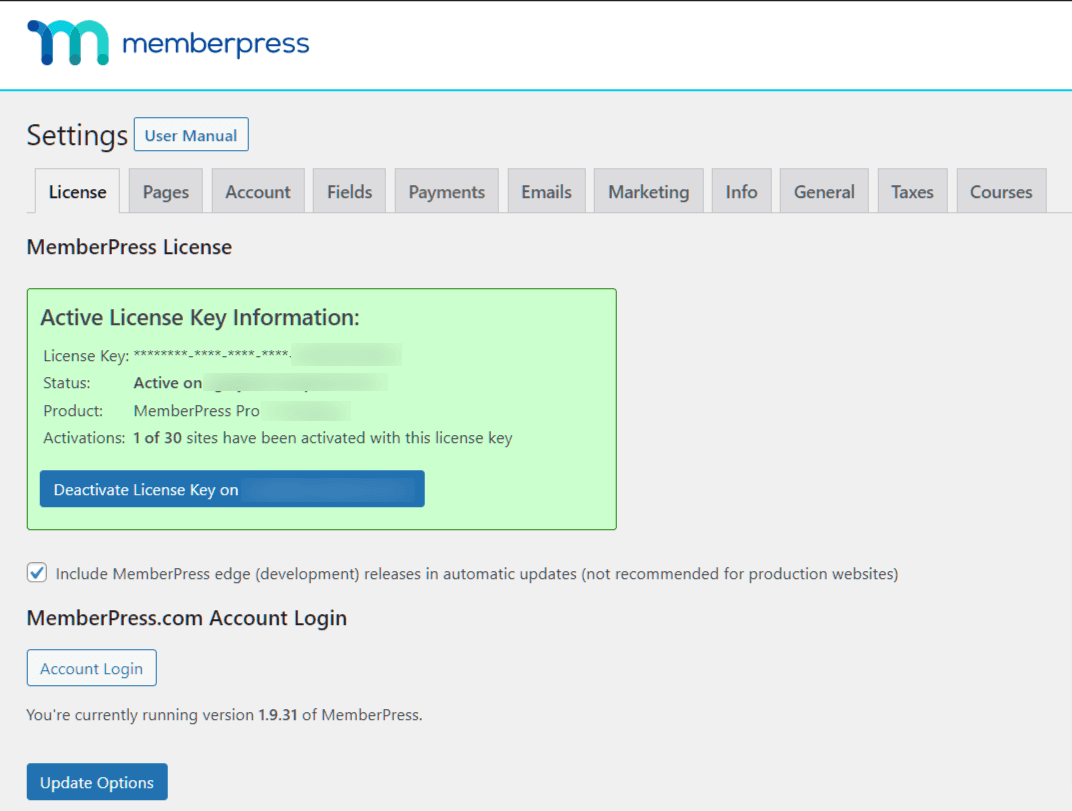Image resolution: width=1072 pixels, height=811 pixels.
Task: Click the Update Options button
Action: pyautogui.click(x=96, y=781)
